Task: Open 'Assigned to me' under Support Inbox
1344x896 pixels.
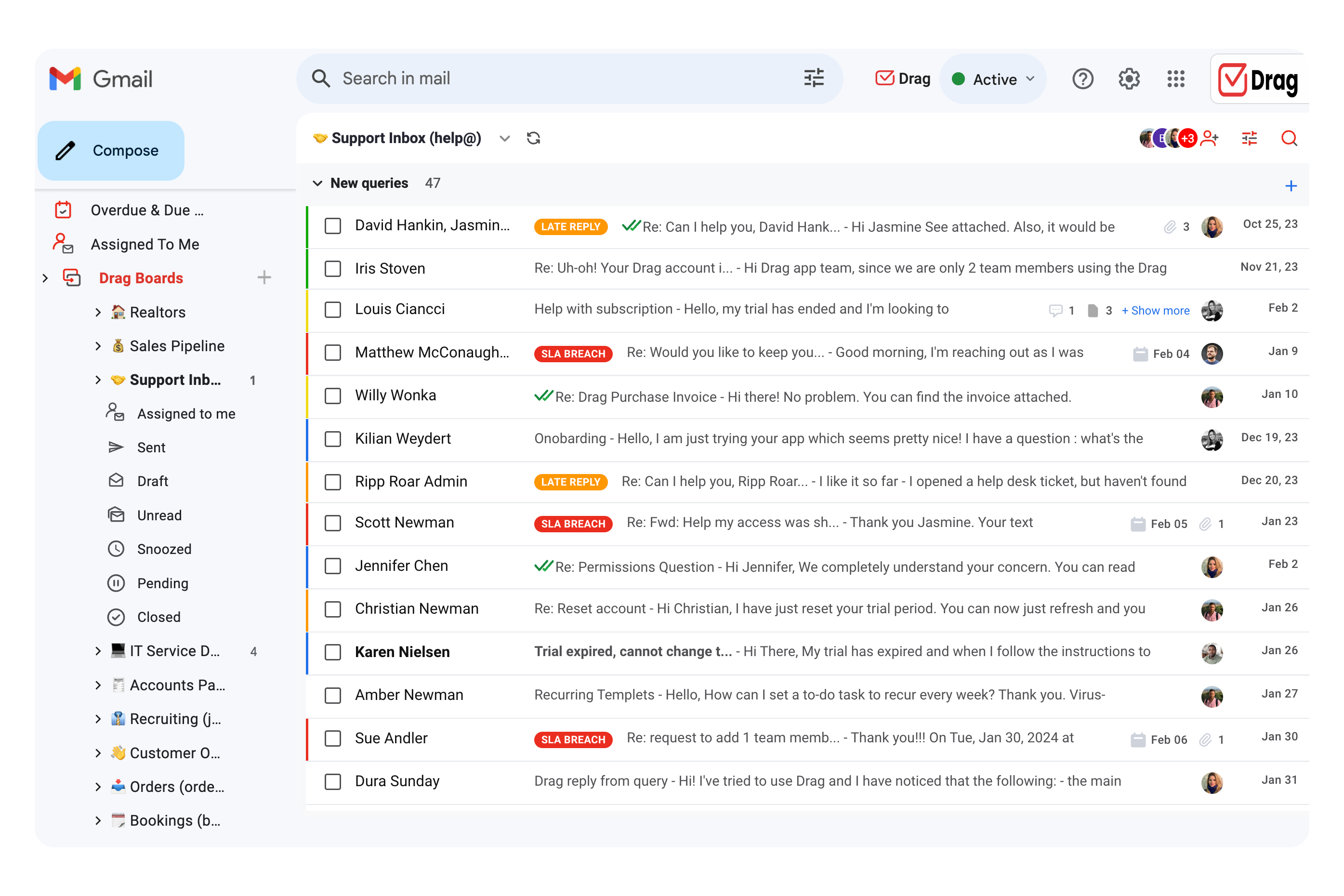Action: click(186, 413)
